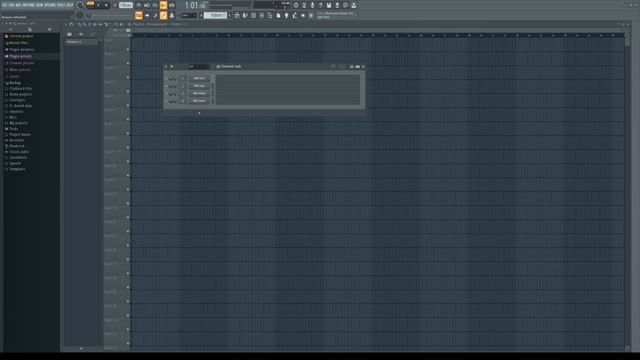
Task: Select Pattern 1 in playlist picker panel
Action: [81, 42]
